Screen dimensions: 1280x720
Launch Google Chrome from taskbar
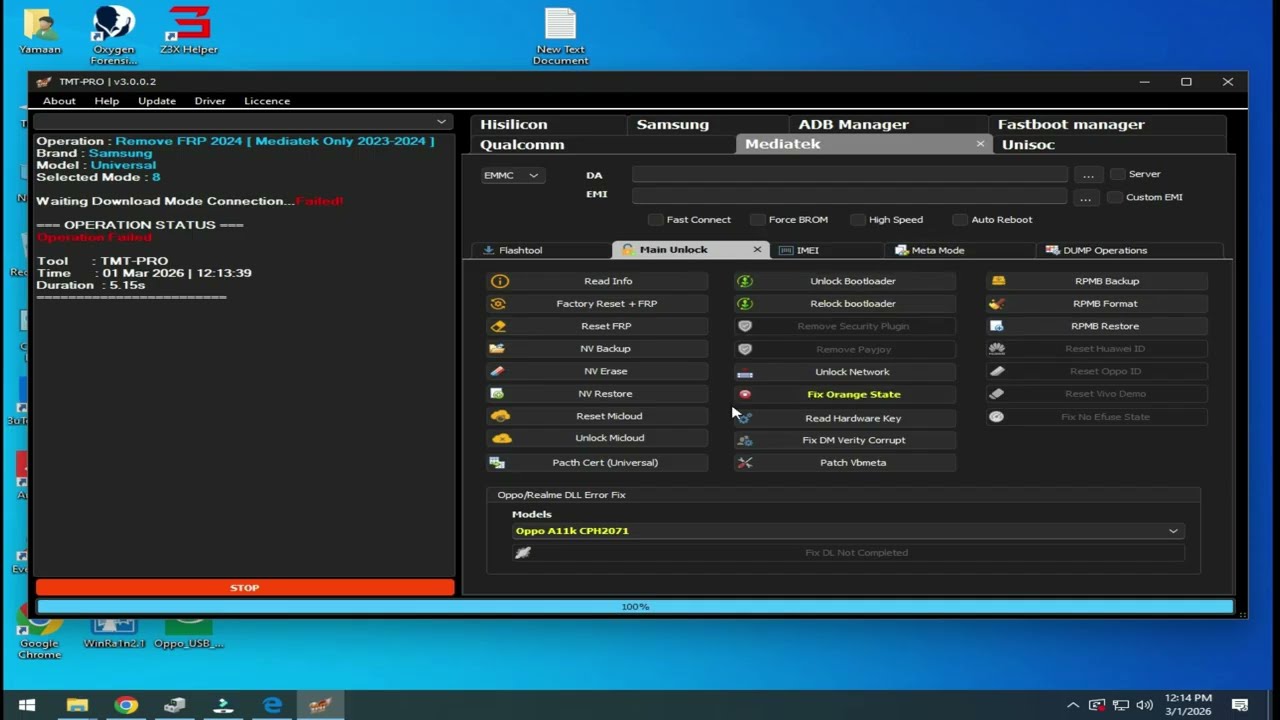[x=126, y=705]
